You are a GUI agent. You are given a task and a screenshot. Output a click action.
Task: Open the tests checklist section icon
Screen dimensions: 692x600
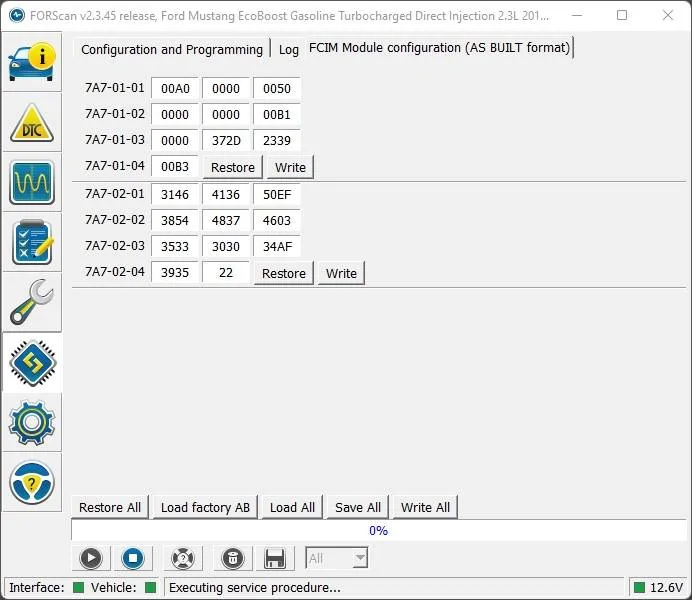32,242
